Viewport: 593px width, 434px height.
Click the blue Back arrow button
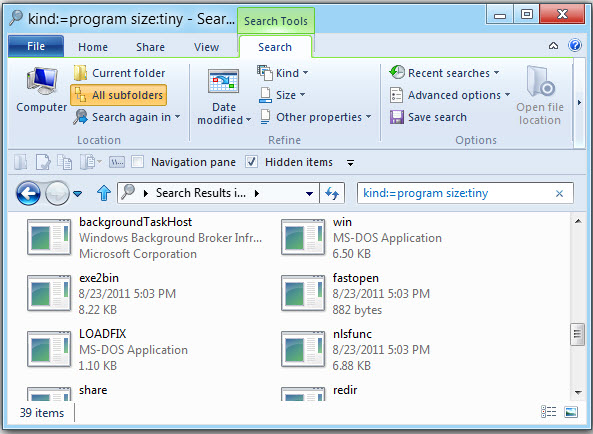pos(28,193)
